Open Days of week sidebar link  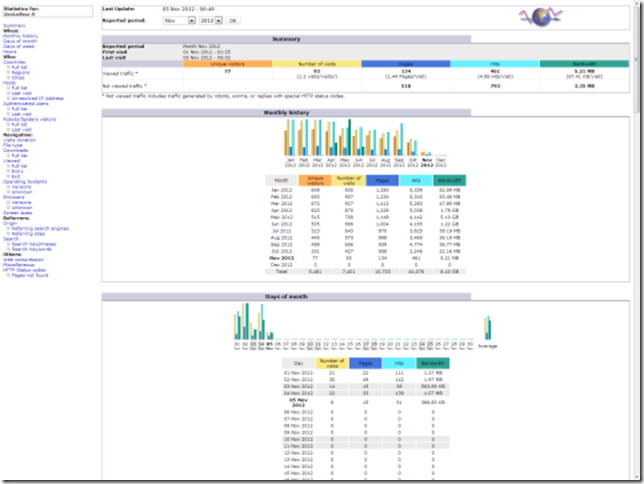[19, 46]
